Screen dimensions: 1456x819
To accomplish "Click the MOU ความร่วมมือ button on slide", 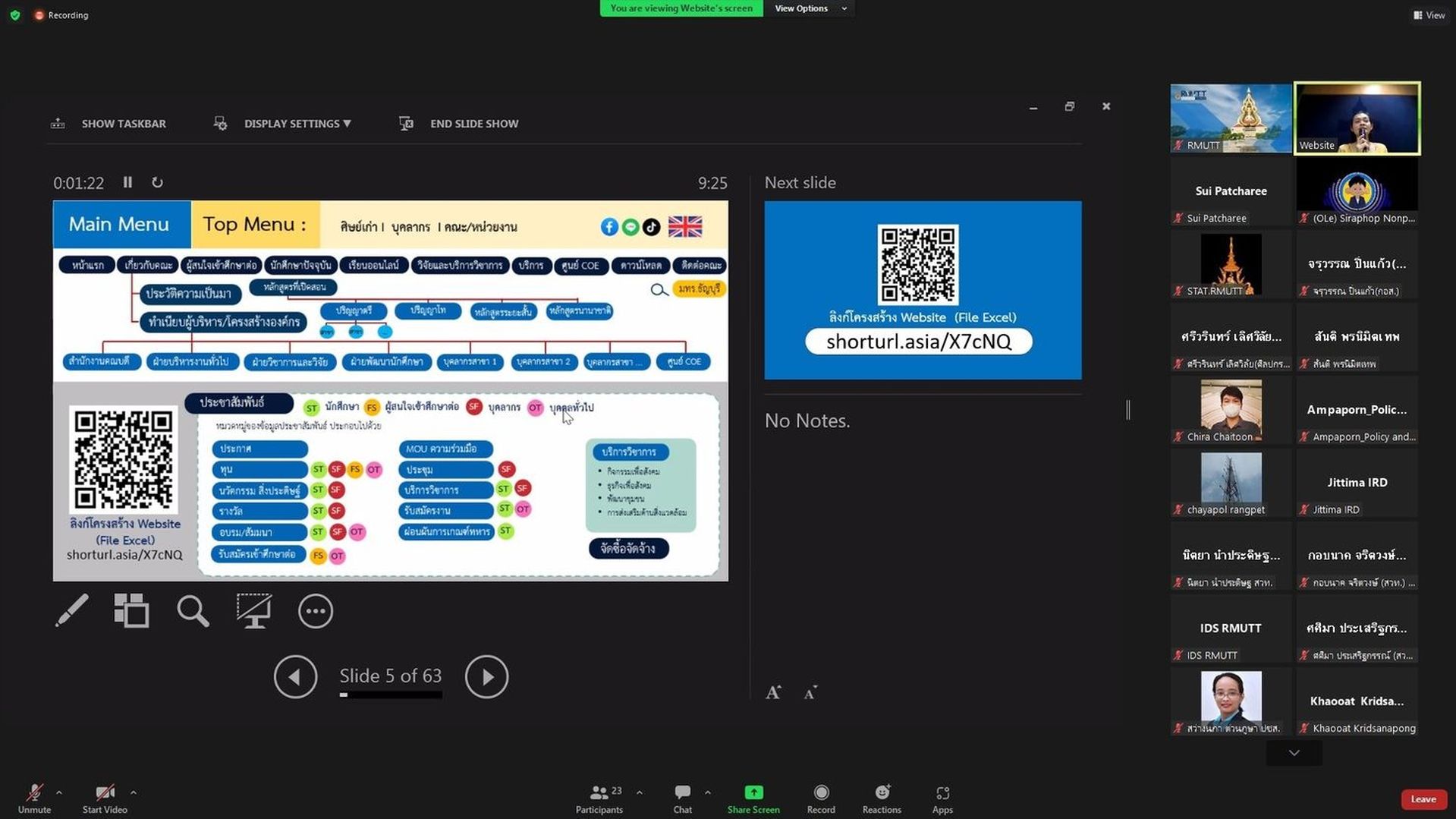I will click(x=445, y=449).
